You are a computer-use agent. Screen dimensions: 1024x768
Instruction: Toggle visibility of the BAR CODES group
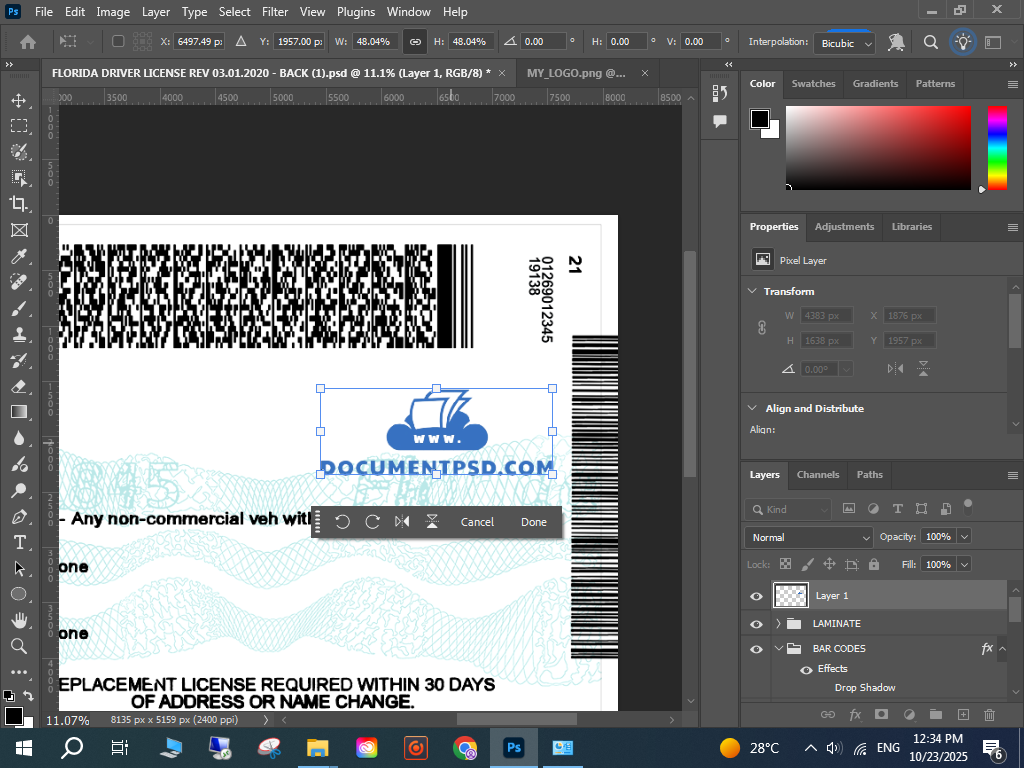coord(757,649)
